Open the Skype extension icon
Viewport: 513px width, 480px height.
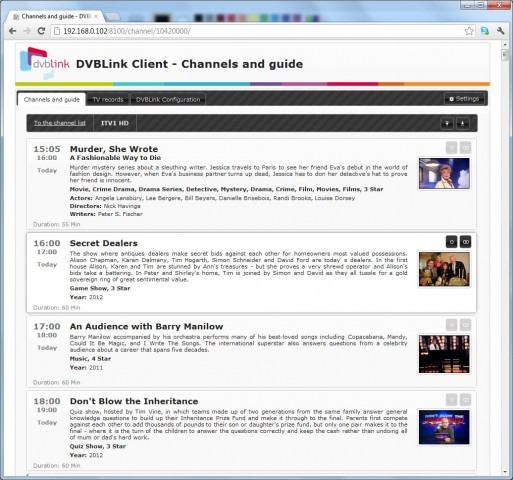click(x=485, y=31)
